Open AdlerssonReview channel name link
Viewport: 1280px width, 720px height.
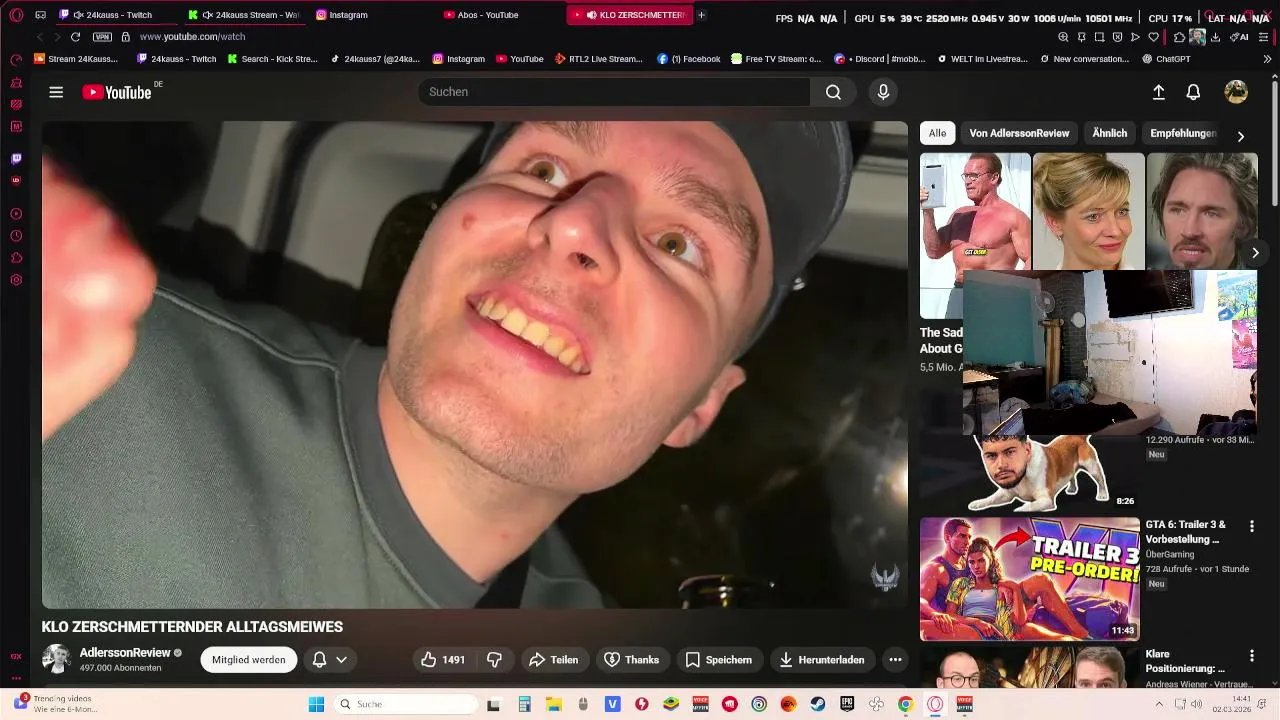pos(125,653)
